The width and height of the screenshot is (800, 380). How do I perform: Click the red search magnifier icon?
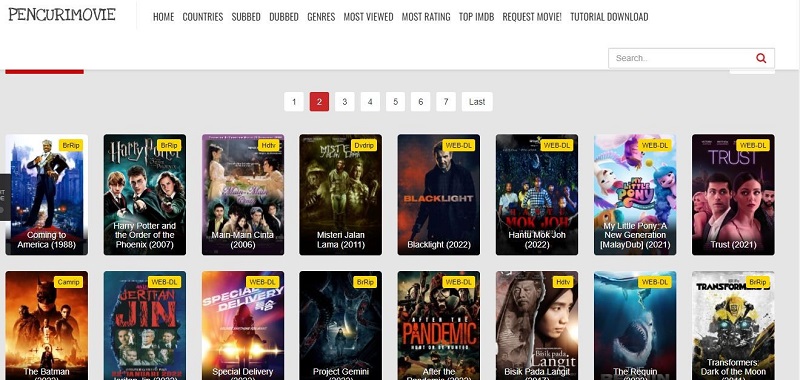761,58
